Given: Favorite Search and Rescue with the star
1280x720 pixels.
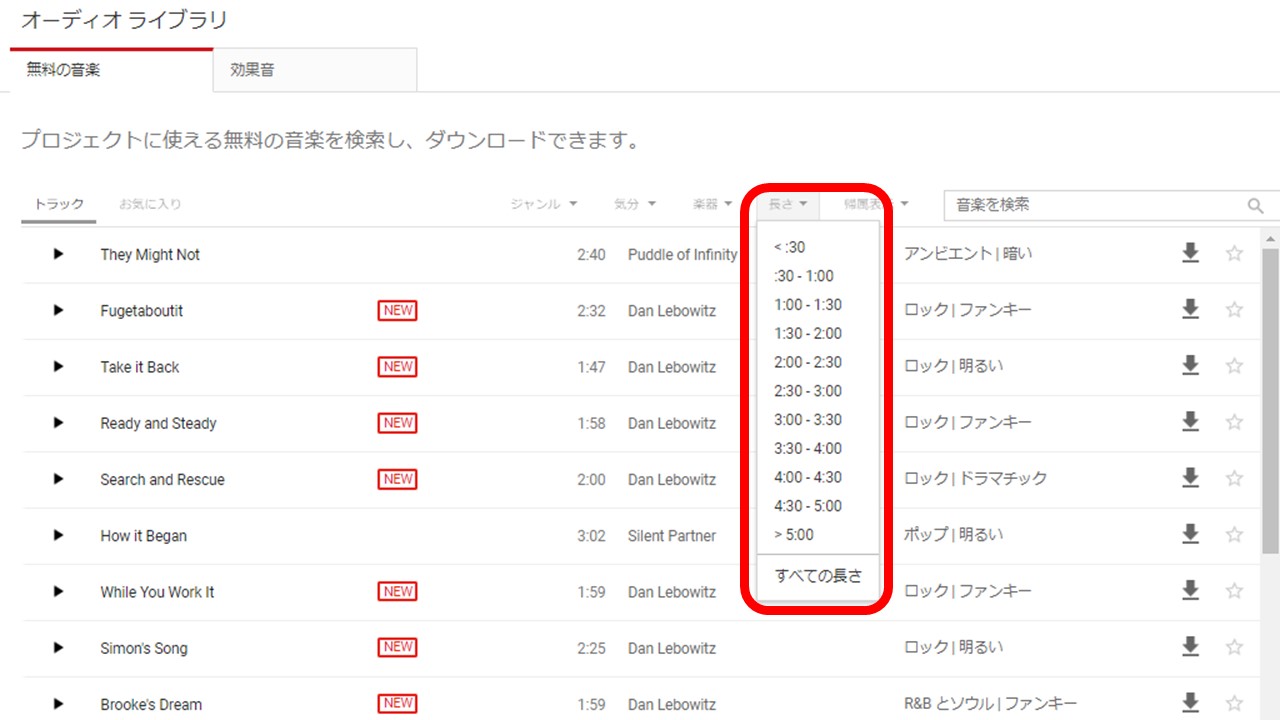Looking at the screenshot, I should [1234, 479].
